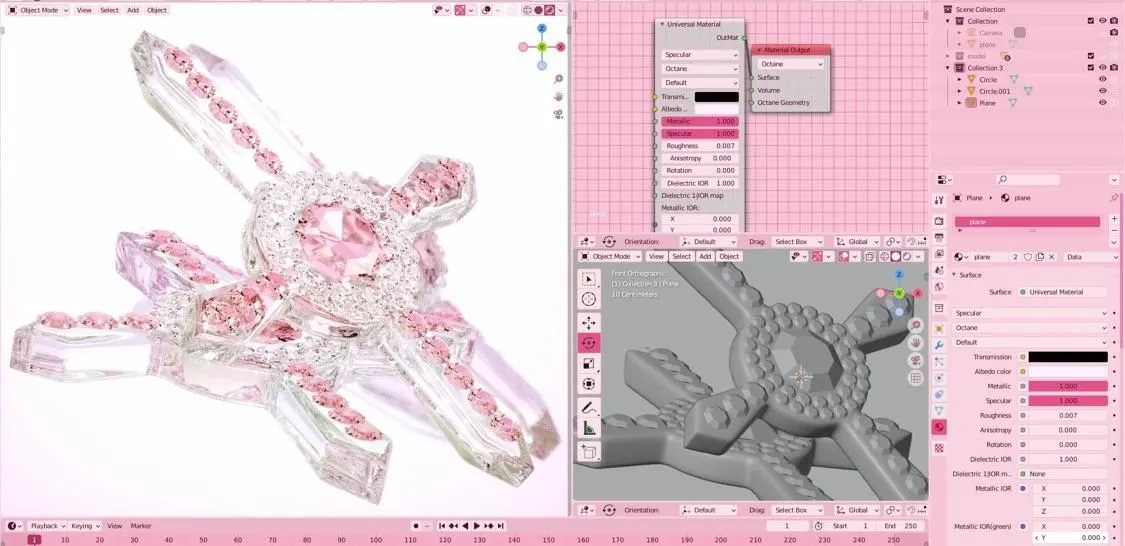
Task: Select the highlighted Rotate tool
Action: (588, 343)
